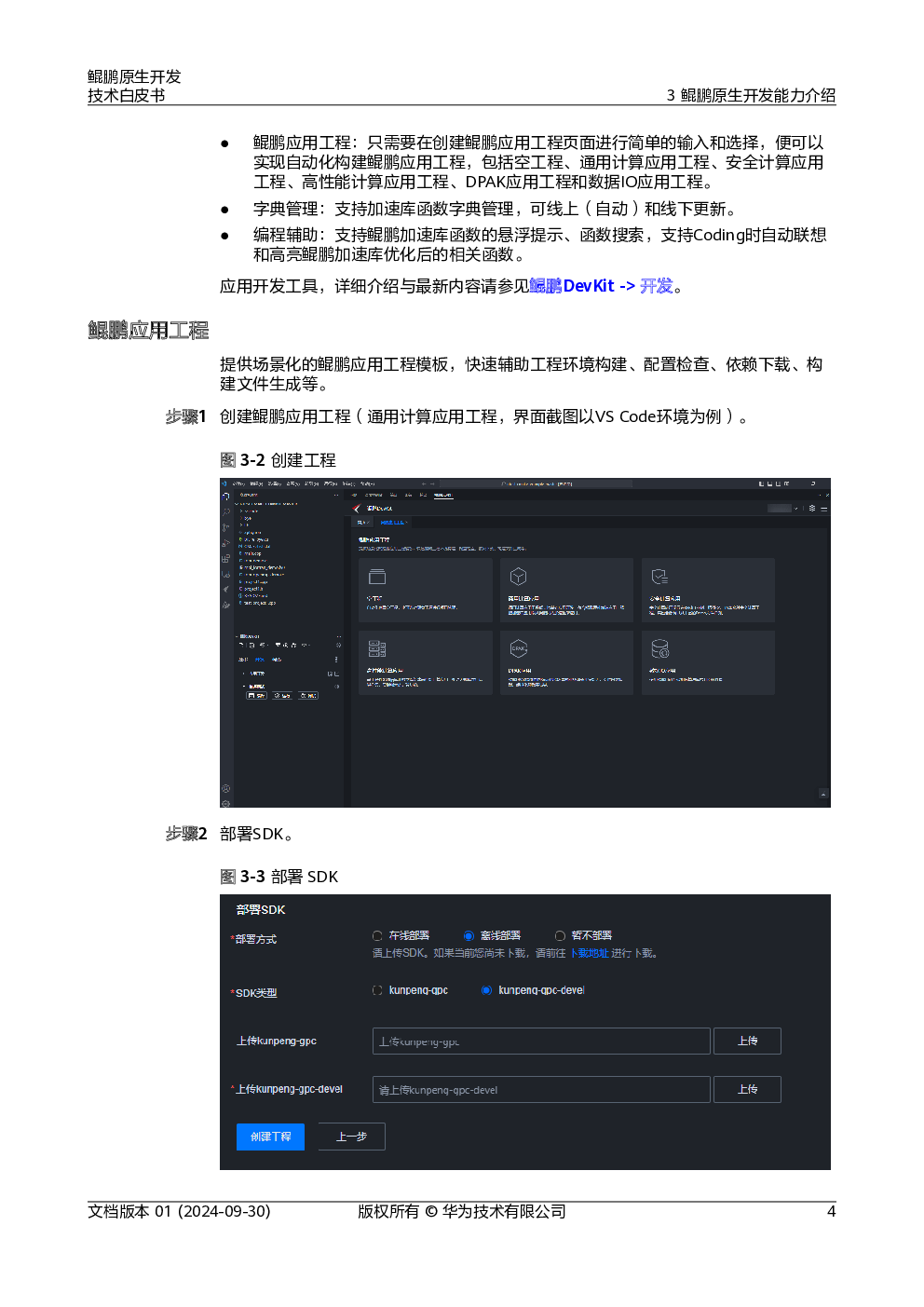Click VS Code logo in title bar
Viewport: 924px width, 1307px height.
pos(224,483)
